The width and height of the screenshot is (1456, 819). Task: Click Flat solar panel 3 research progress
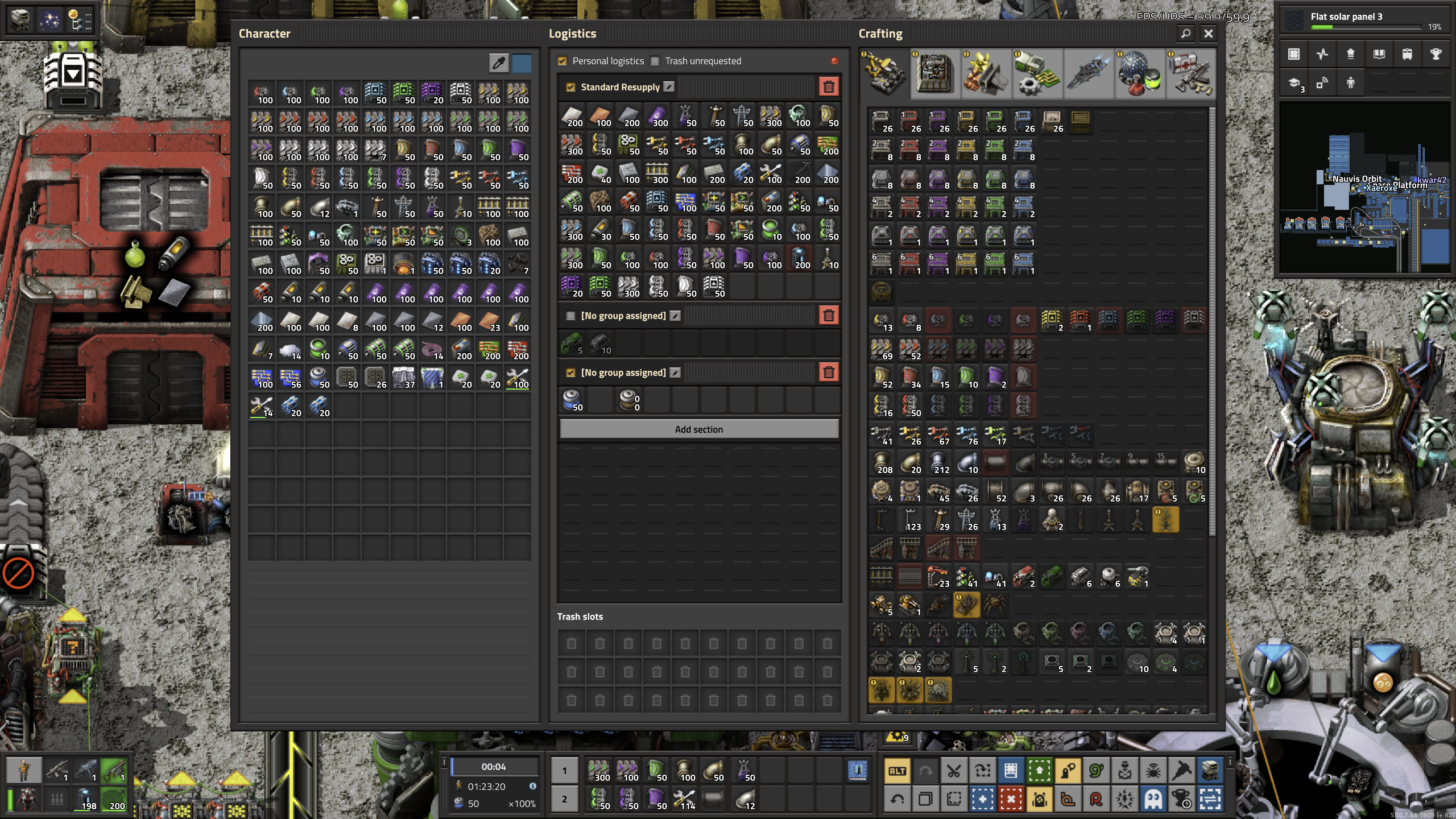[1364, 20]
